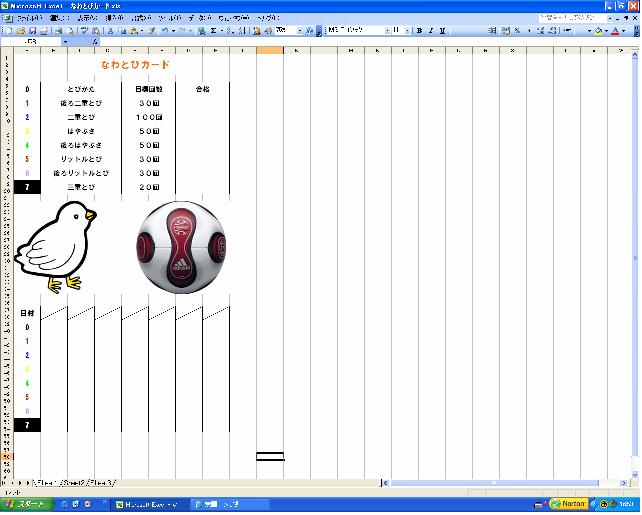Open the File menu
Viewport: 642px width, 515px height.
(x=29, y=18)
